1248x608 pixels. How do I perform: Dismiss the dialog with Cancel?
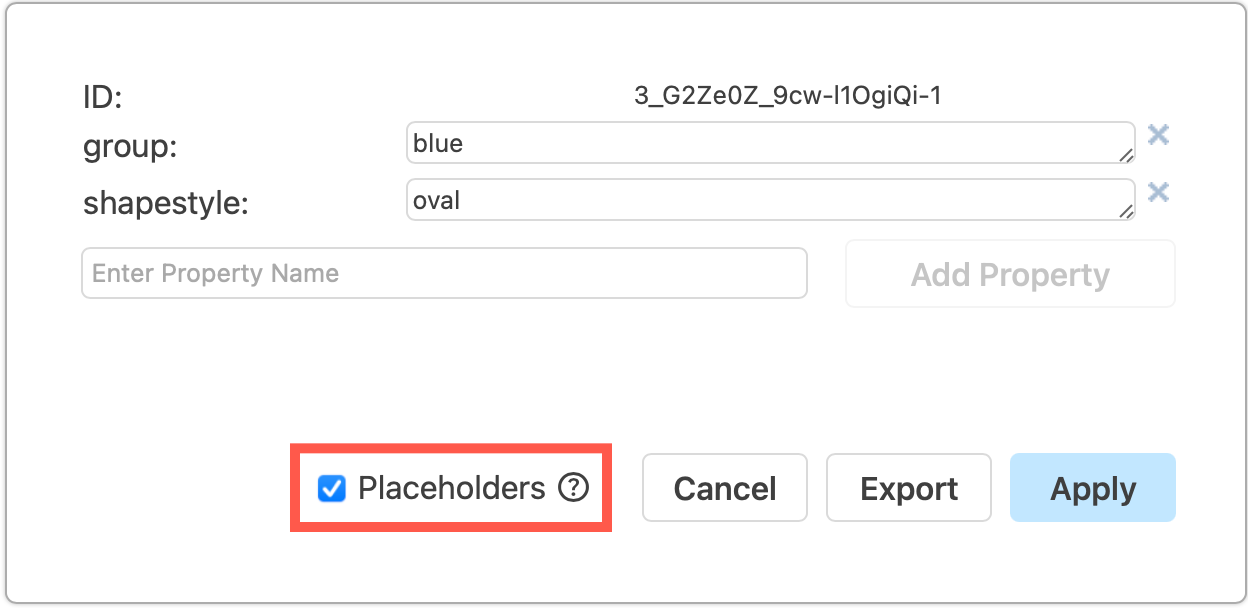(724, 488)
